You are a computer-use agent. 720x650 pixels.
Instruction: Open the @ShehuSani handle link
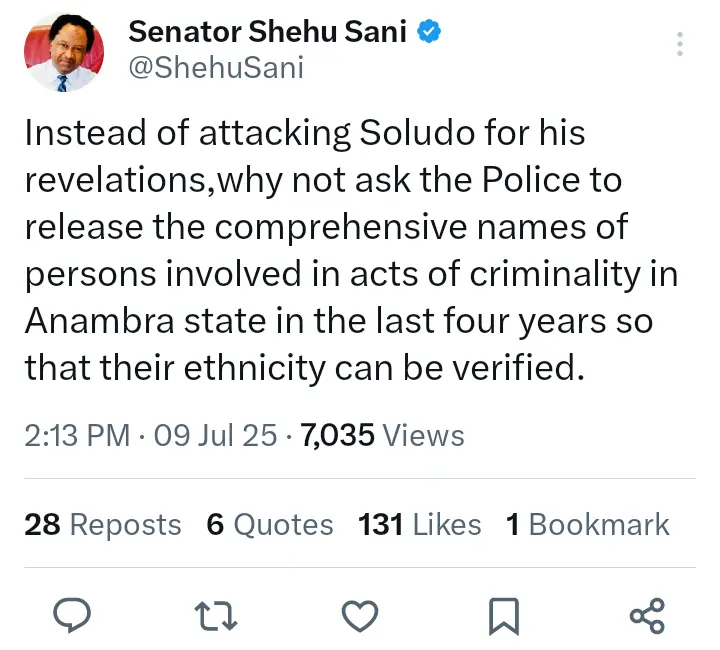click(x=215, y=68)
